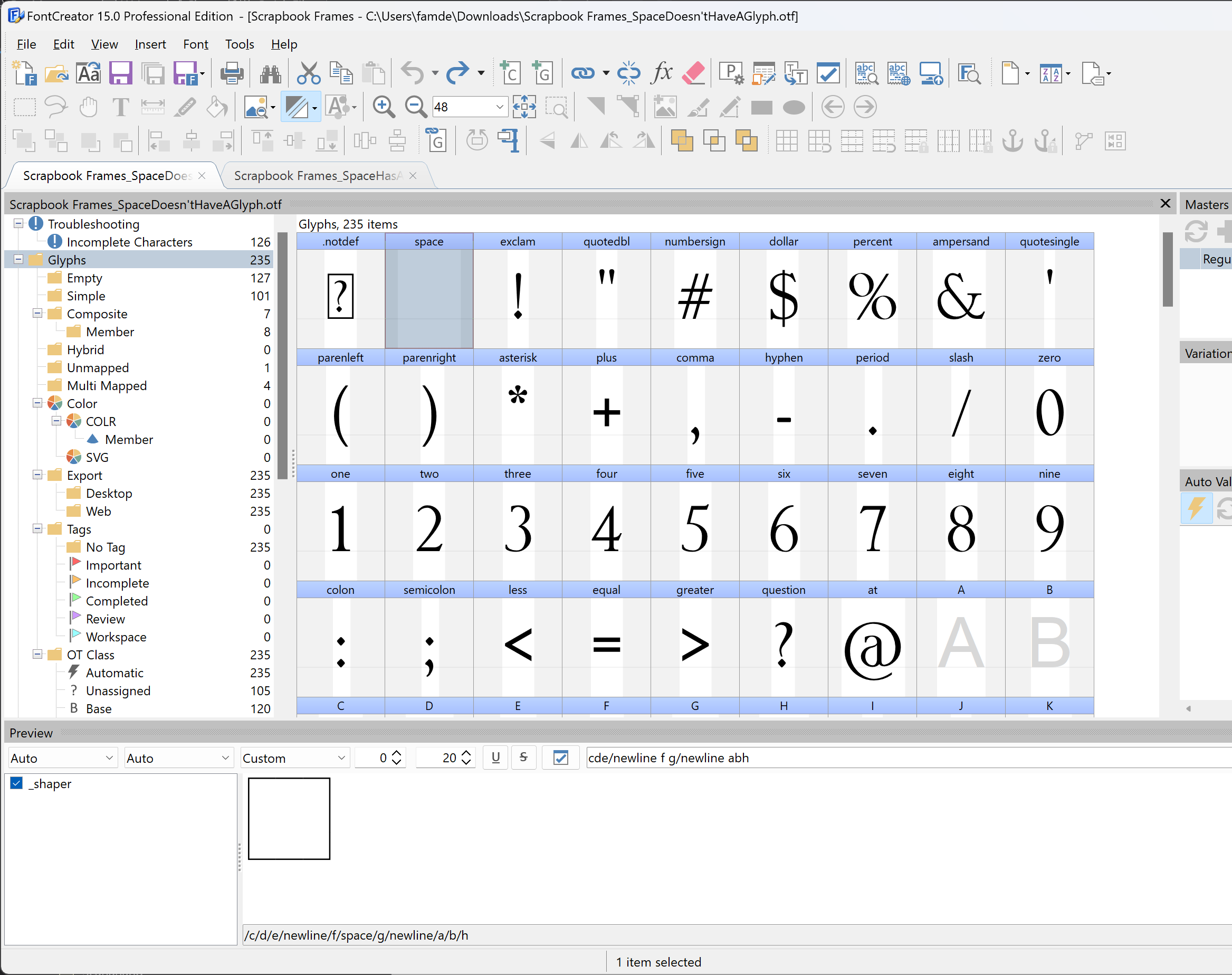
Task: Click the Insert Characters icon
Action: point(510,73)
